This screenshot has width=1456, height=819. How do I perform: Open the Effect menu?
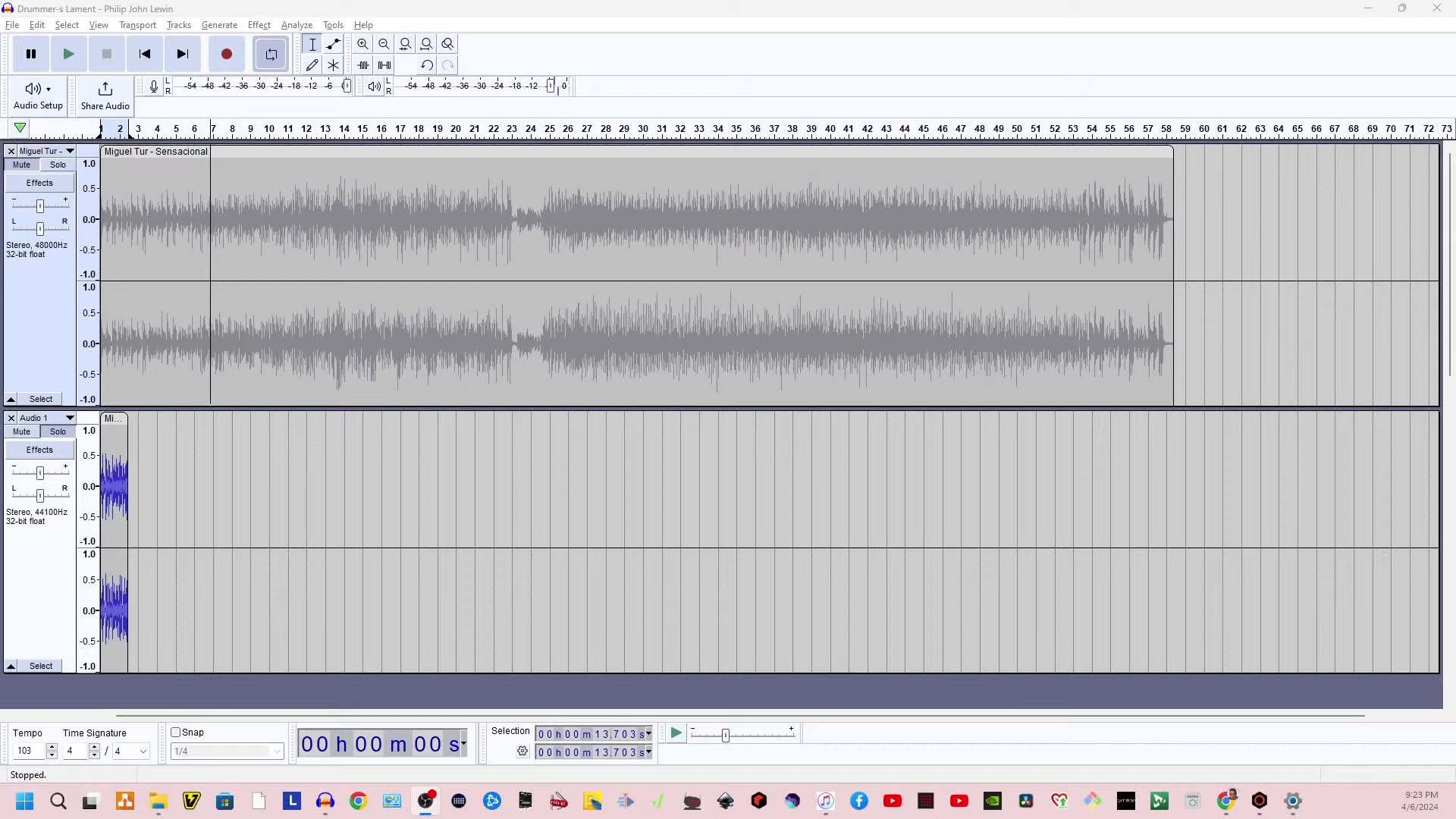259,25
